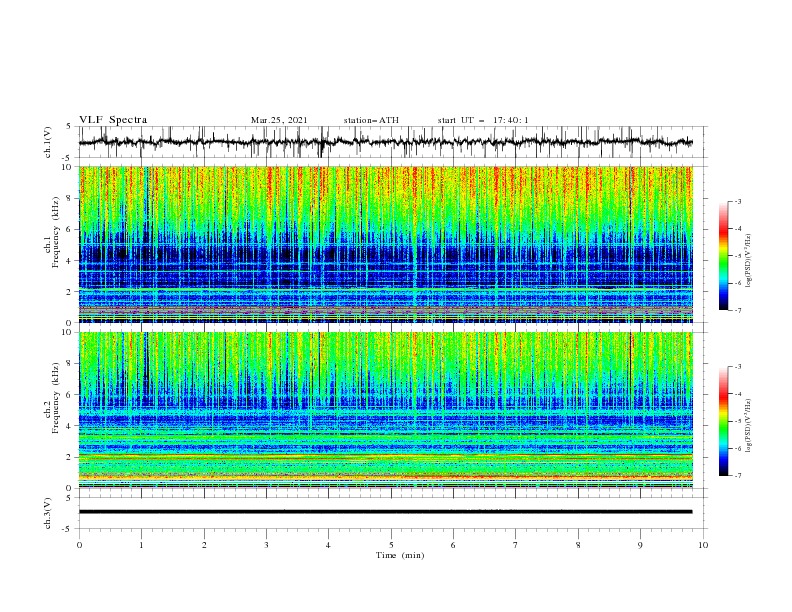Click the time axis tick label '7'
792x612 pixels.
(516, 545)
